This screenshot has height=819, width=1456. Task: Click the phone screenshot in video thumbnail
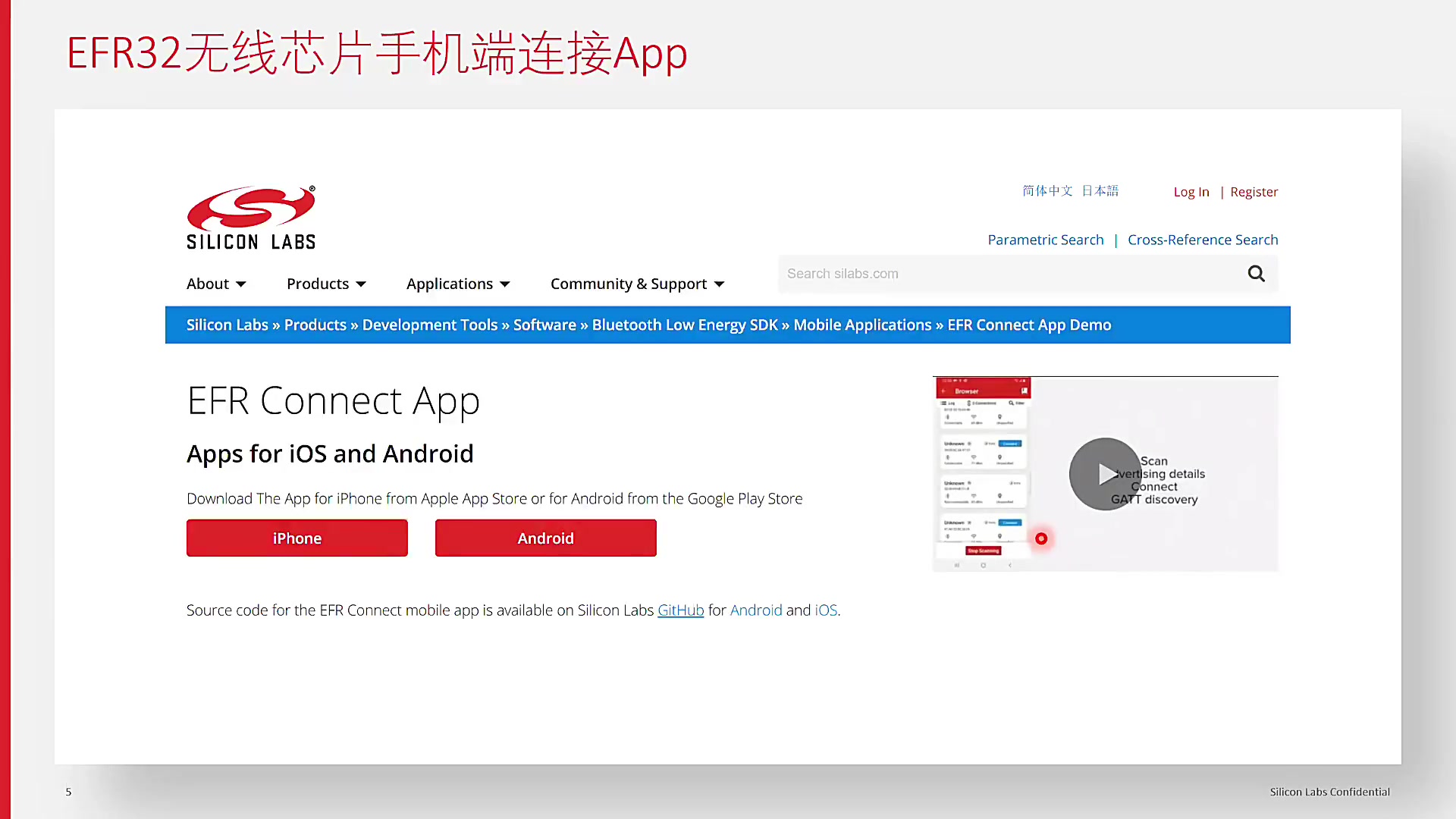(983, 473)
